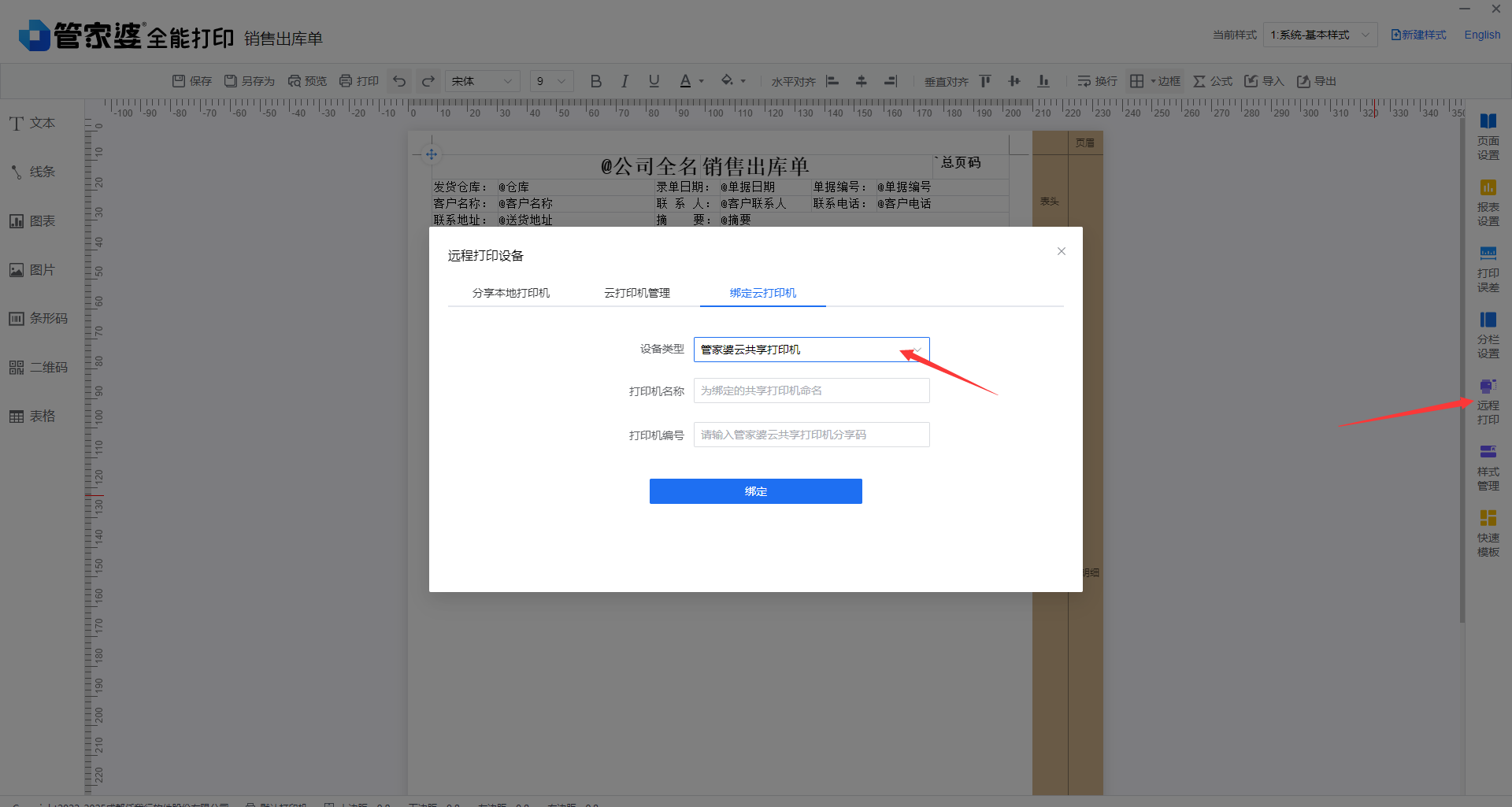Align content to top vertically
Image resolution: width=1512 pixels, height=807 pixels.
tap(985, 81)
